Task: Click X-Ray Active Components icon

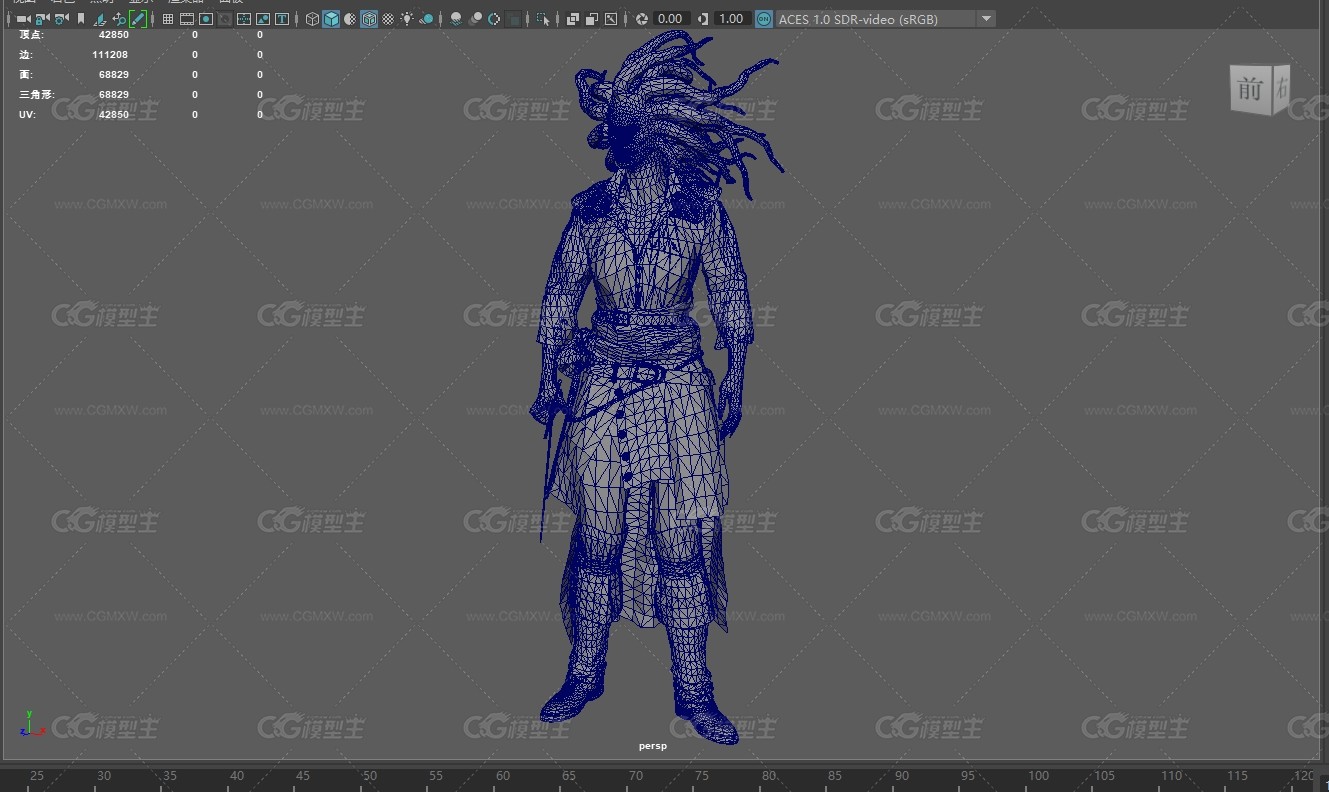Action: click(x=592, y=19)
